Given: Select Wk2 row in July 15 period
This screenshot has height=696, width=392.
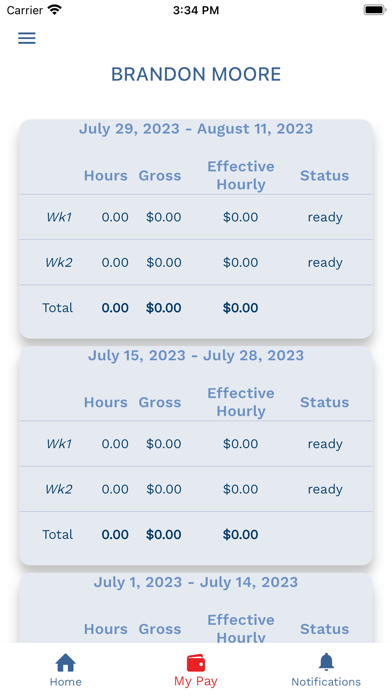Looking at the screenshot, I should [x=196, y=489].
